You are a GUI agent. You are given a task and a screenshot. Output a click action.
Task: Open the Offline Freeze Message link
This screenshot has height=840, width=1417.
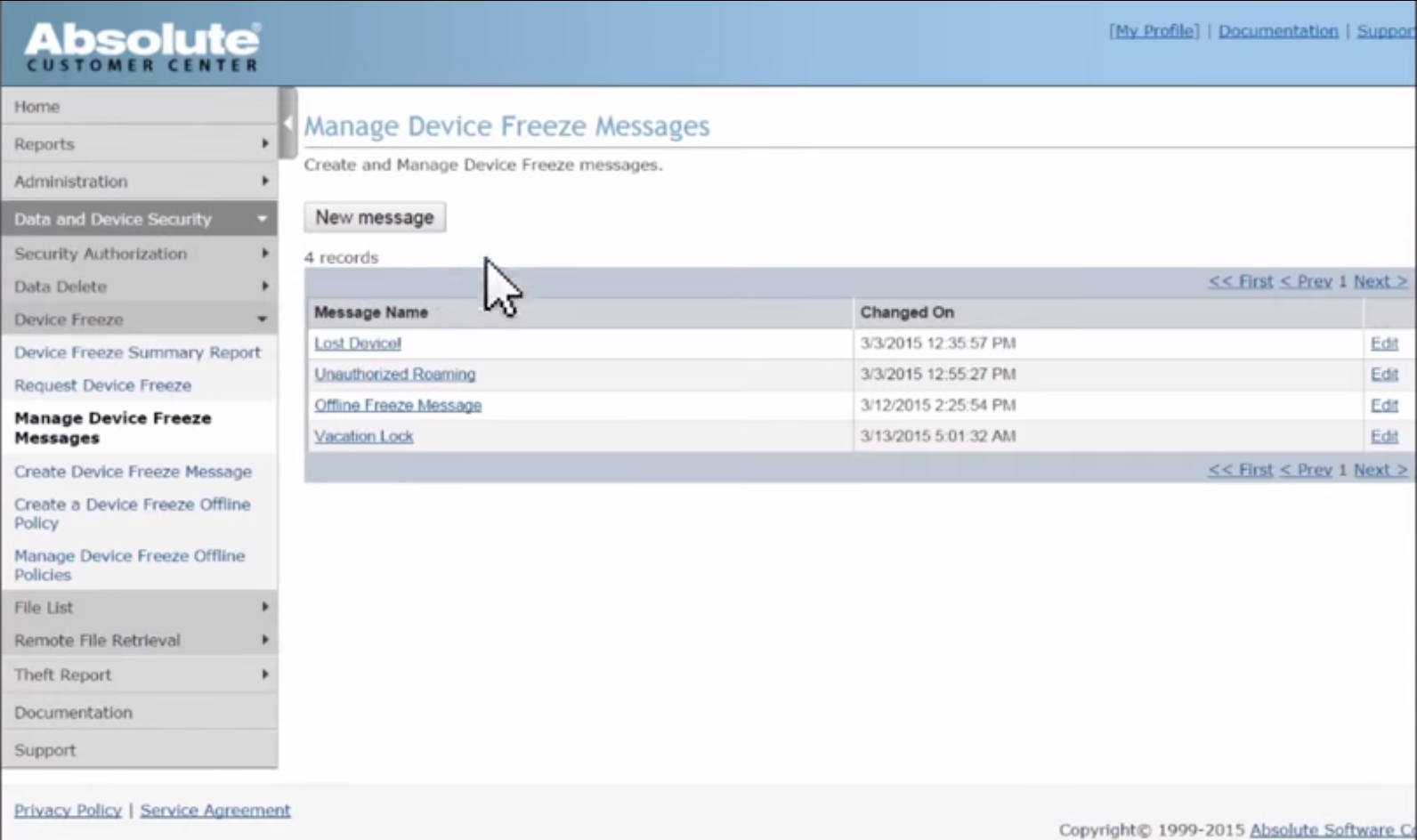398,406
